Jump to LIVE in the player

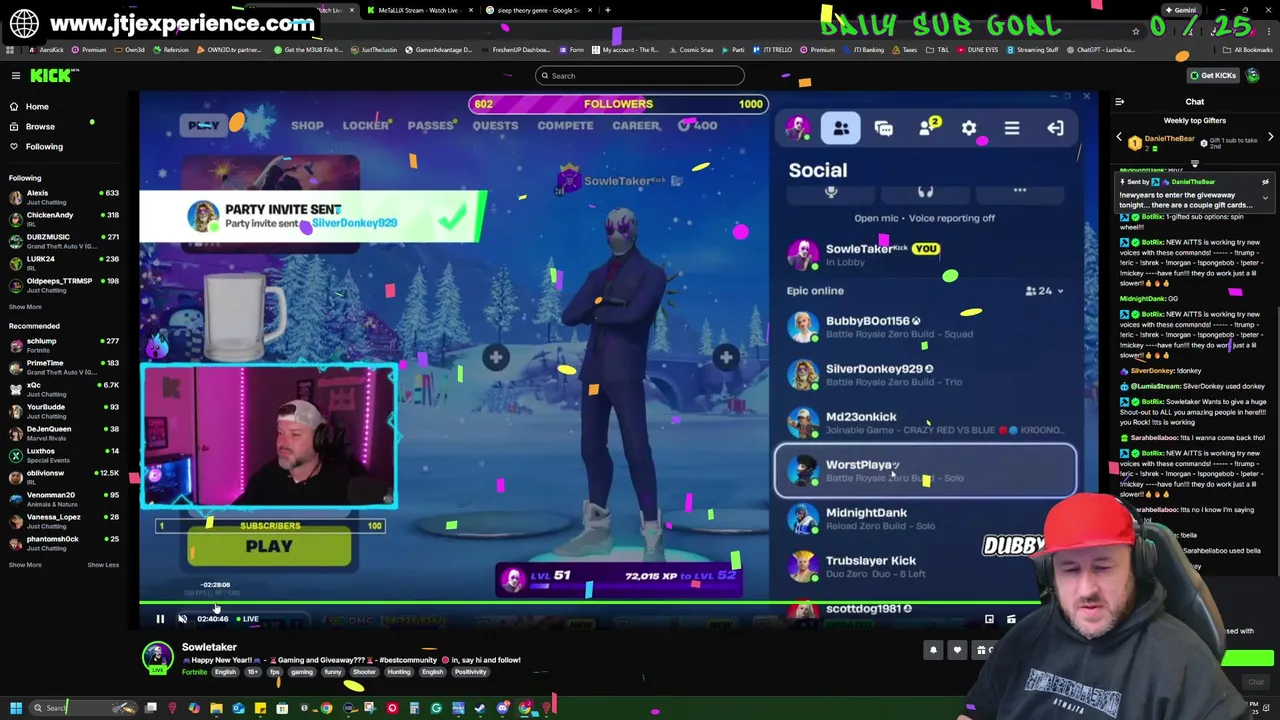click(246, 619)
